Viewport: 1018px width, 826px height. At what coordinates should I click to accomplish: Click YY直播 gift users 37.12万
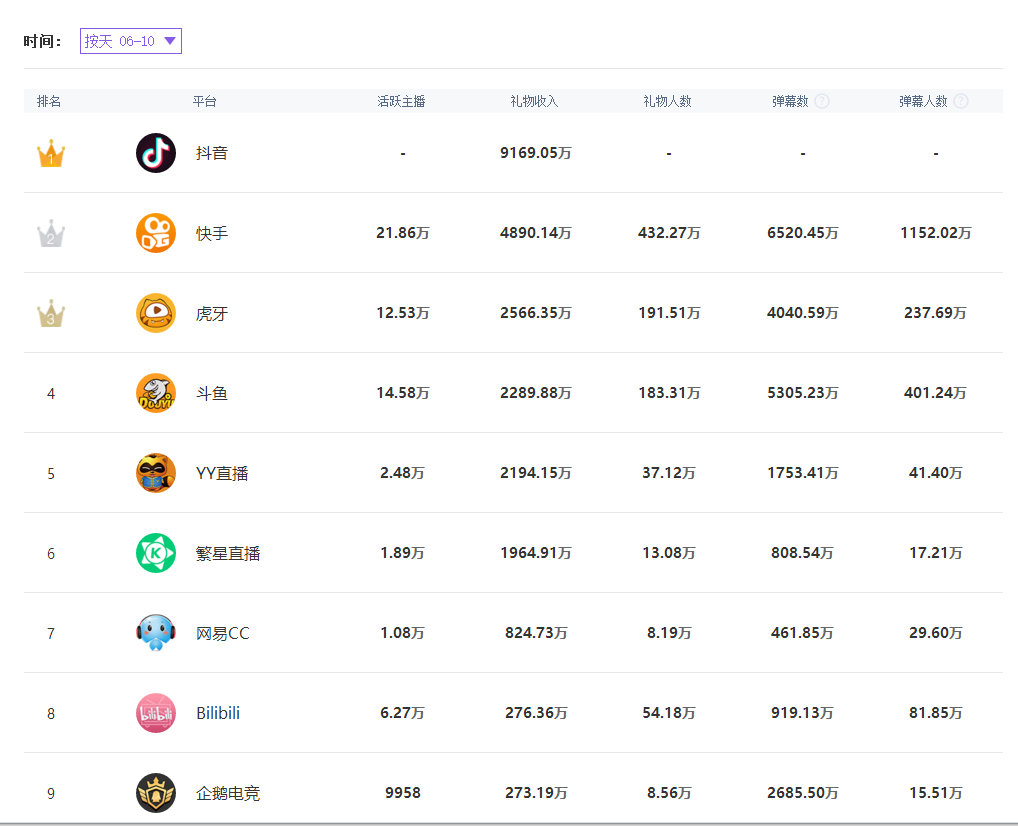(669, 472)
